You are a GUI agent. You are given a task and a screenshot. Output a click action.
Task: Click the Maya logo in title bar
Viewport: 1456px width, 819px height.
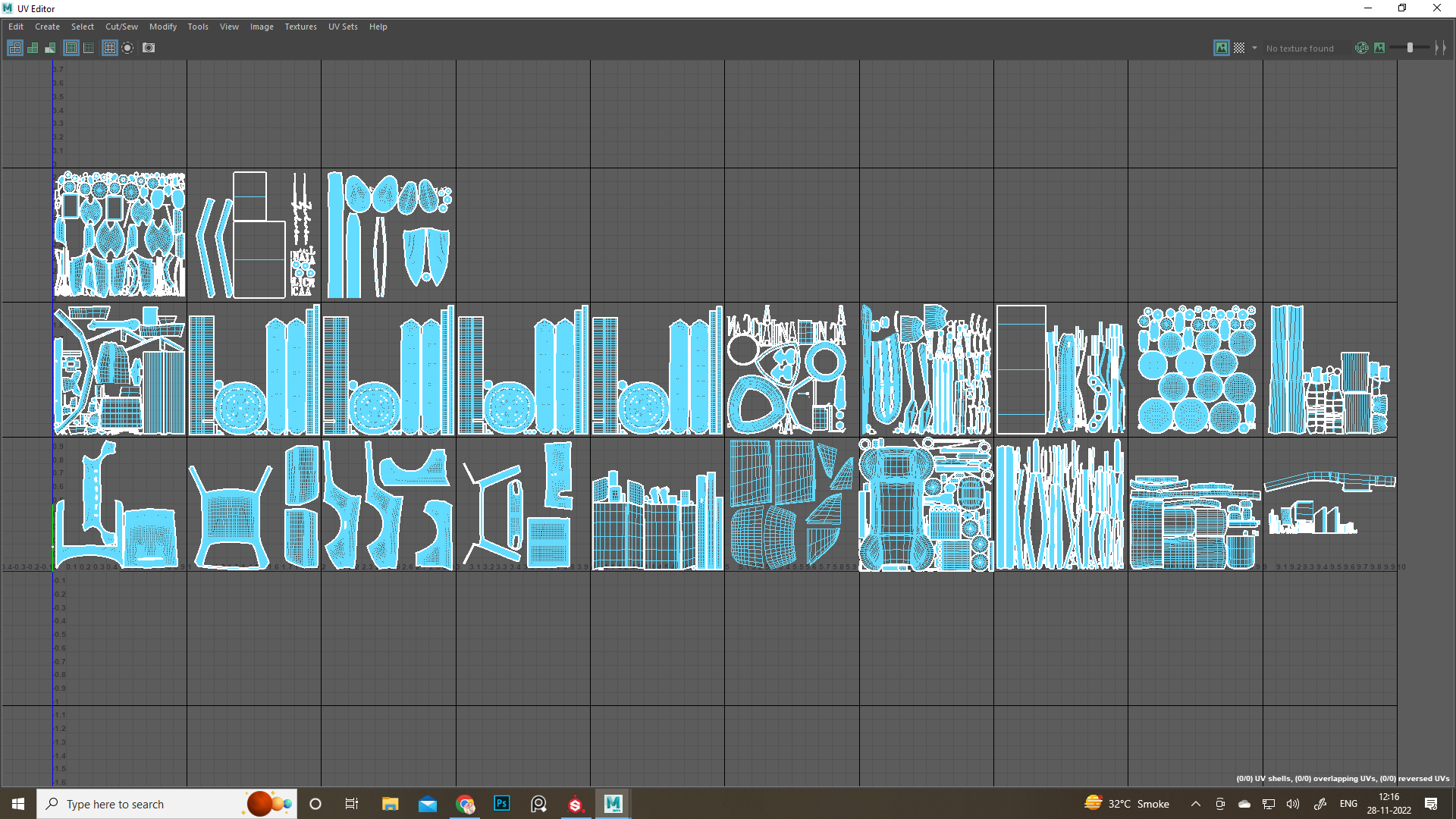[8, 8]
